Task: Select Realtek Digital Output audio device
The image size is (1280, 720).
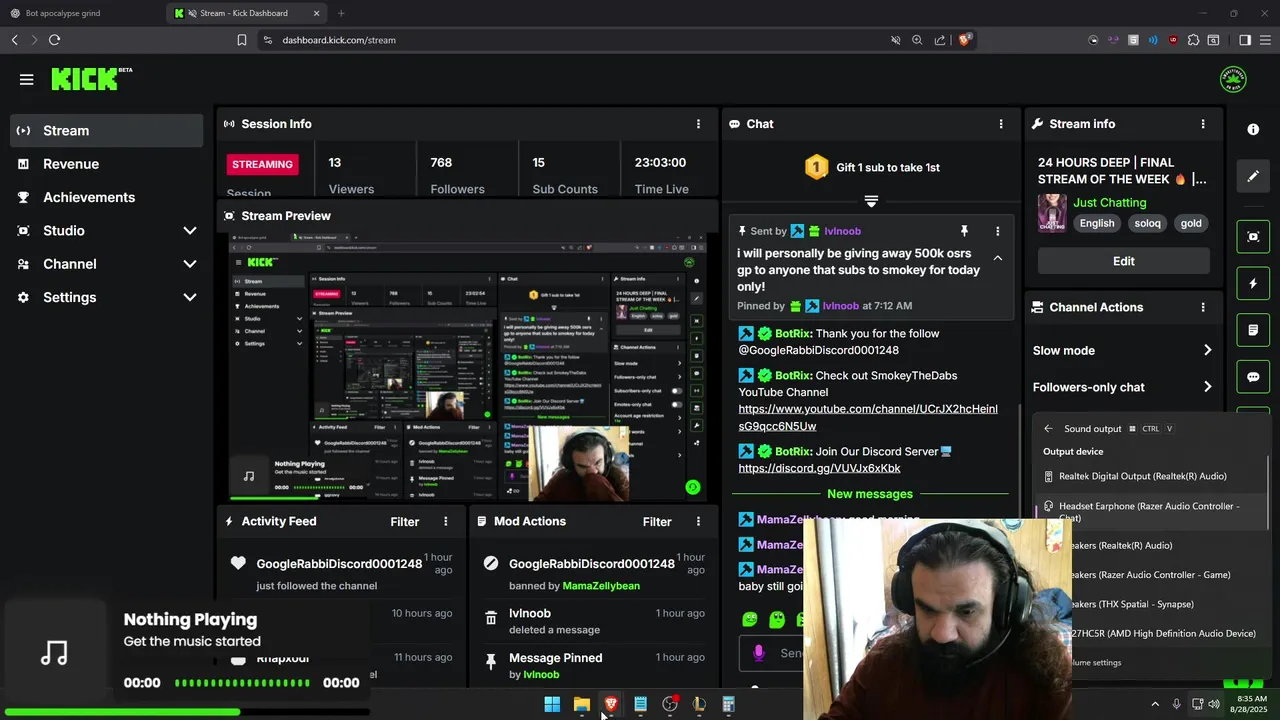Action: pos(1150,476)
